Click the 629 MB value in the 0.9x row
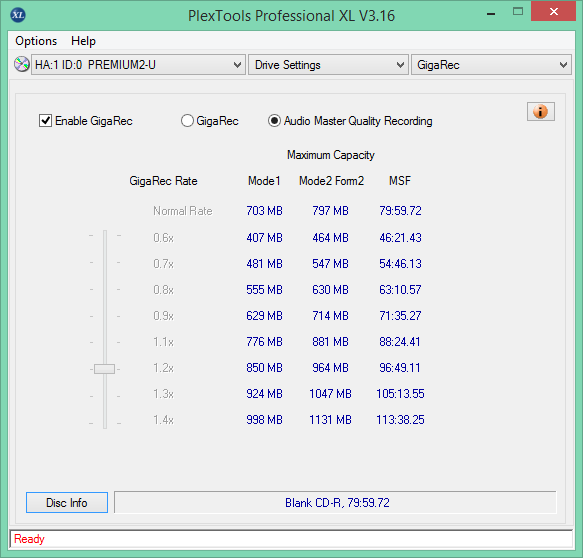Screen dimensions: 583x558 [x=264, y=316]
